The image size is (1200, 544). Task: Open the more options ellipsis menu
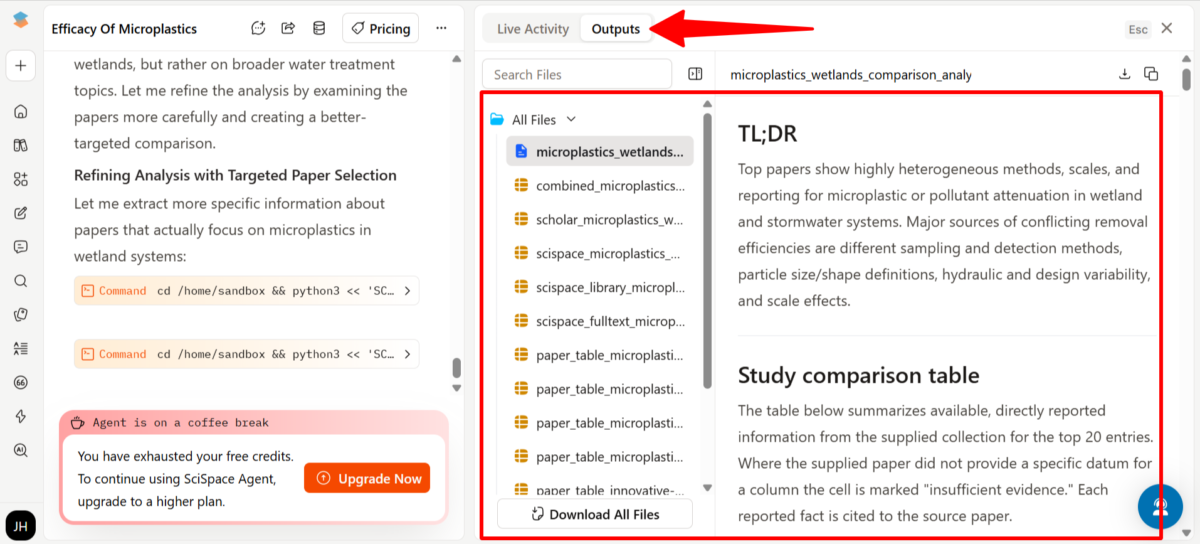coord(441,29)
